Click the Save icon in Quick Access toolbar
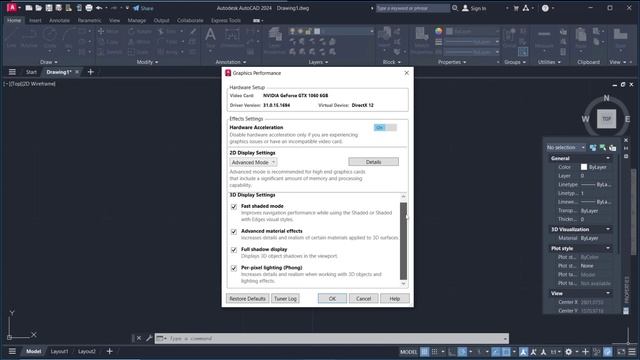 49,8
